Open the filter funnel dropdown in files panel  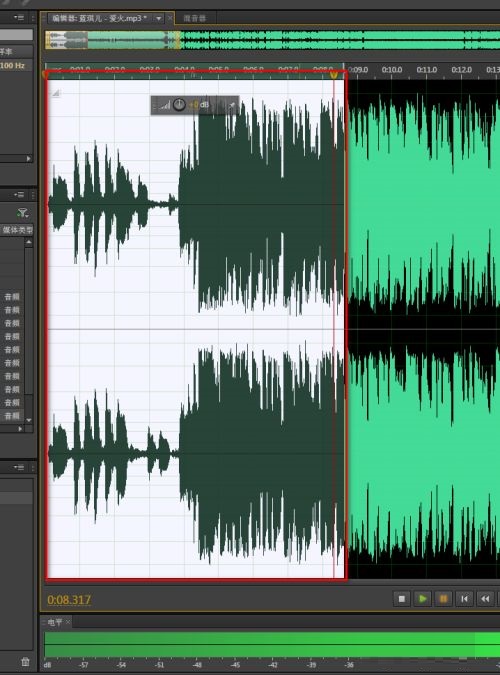pyautogui.click(x=23, y=213)
